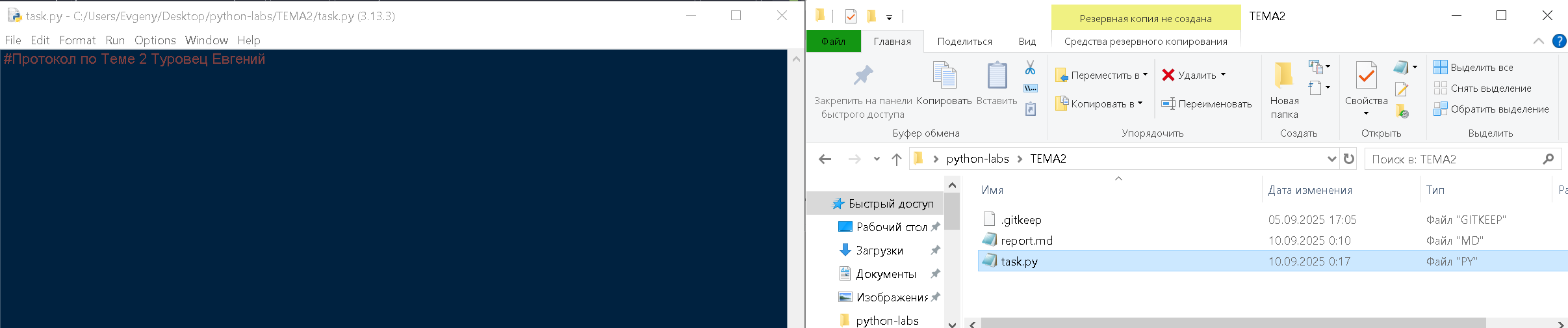The image size is (1568, 328).
Task: Click the Cut scissors icon in ribbon
Action: 1030,68
